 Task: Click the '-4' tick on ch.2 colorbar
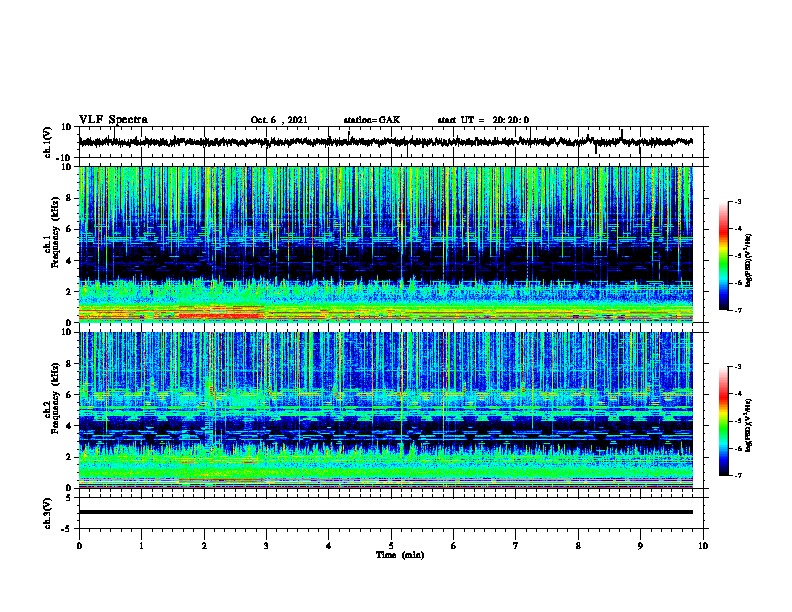pyautogui.click(x=738, y=394)
